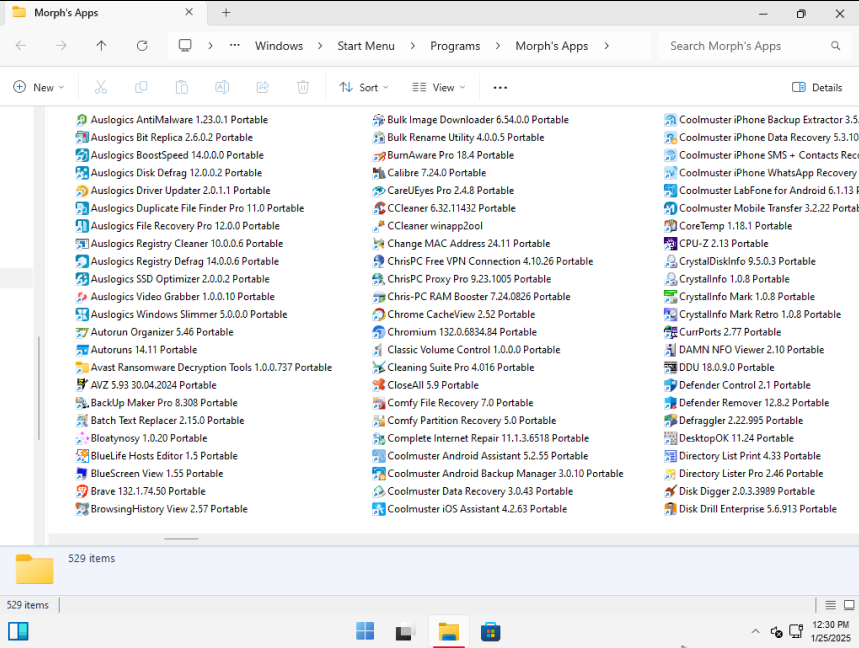Click the CoreTemp app icon
This screenshot has height=648, width=859.
(670, 226)
